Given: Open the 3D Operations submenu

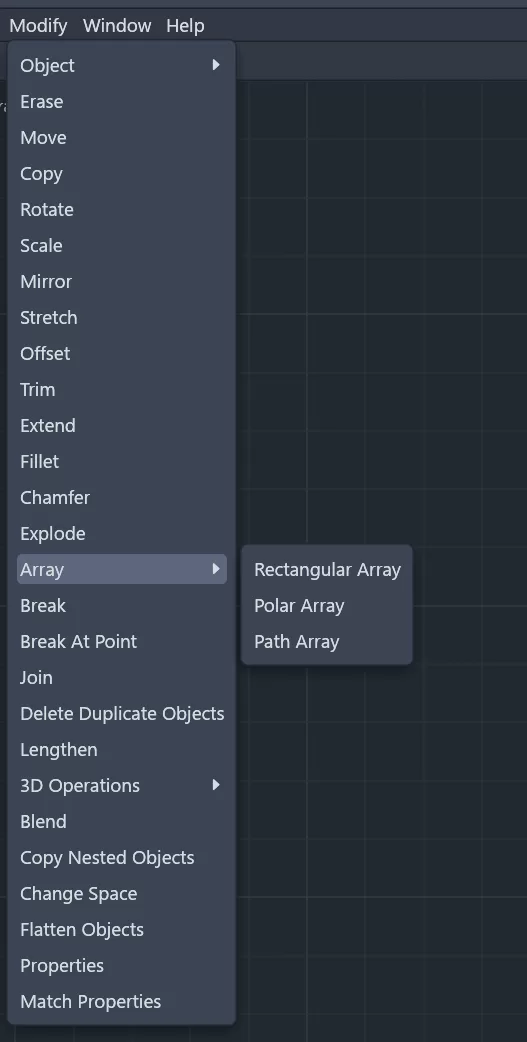Looking at the screenshot, I should click(x=122, y=785).
